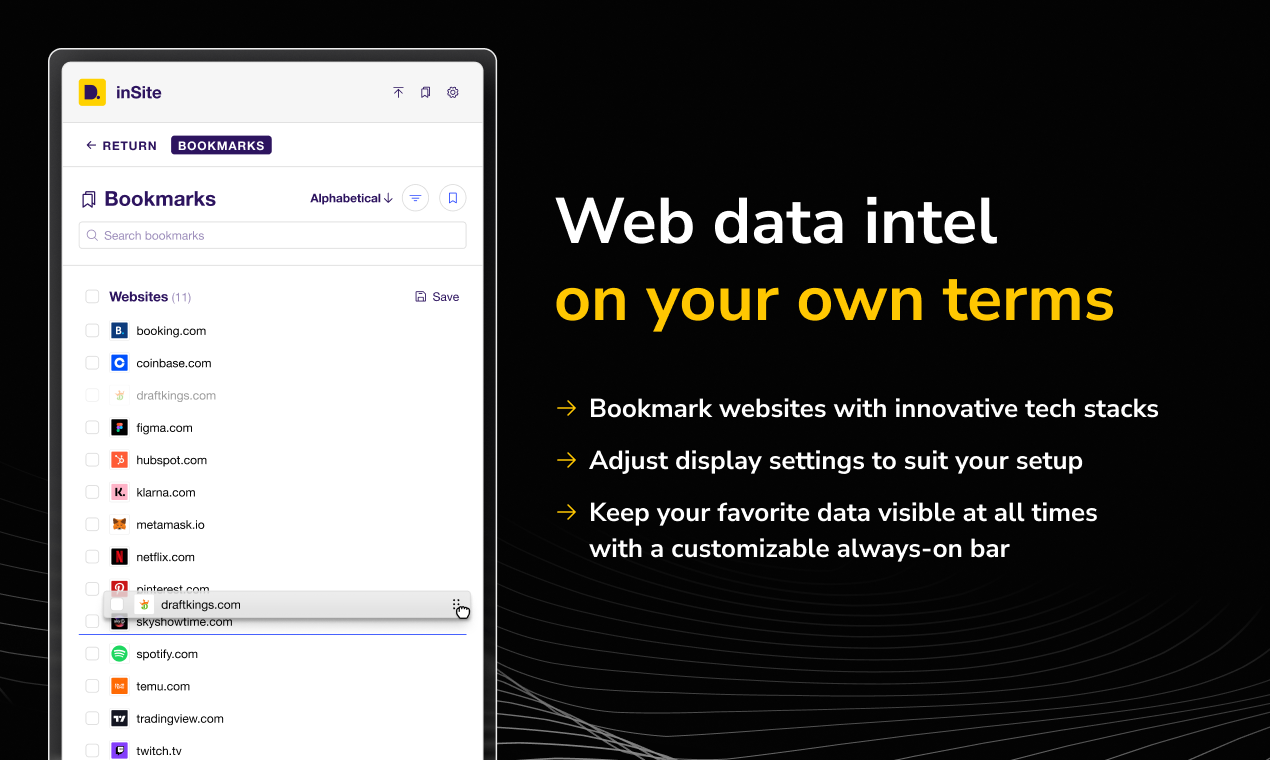
Task: Click the twitch.tv favicon
Action: coord(119,751)
